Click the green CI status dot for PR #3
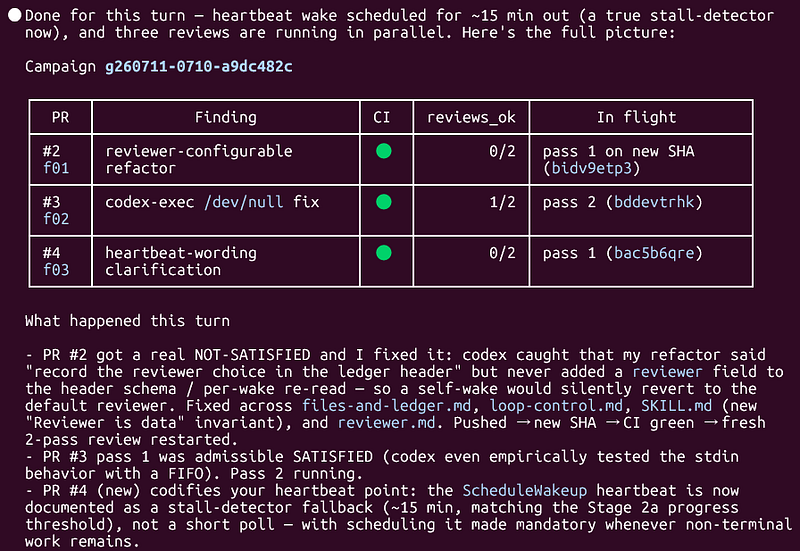800x551 pixels. tap(384, 202)
